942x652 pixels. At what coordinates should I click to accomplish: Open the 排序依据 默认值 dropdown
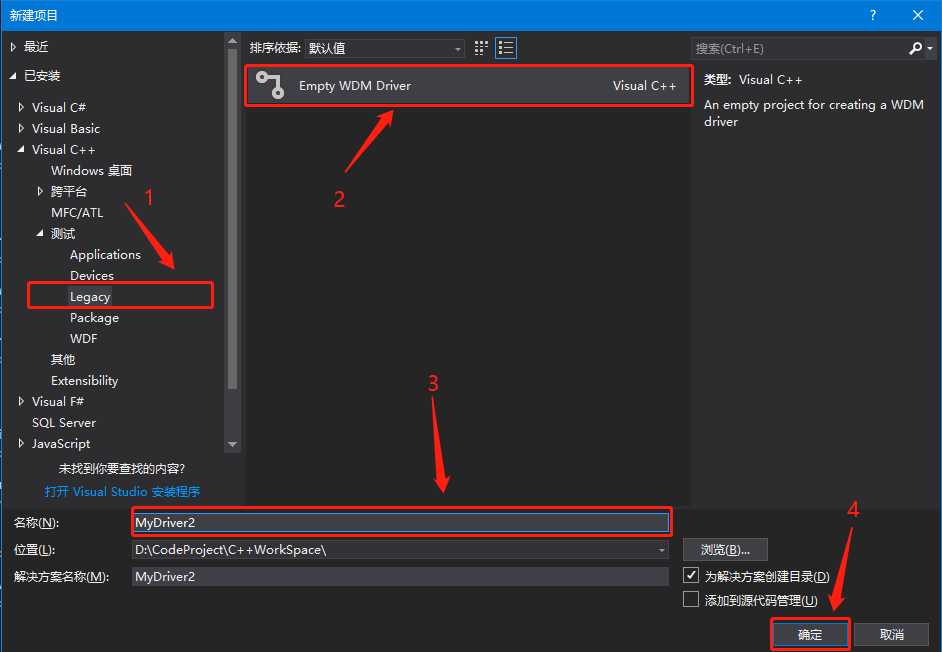point(384,48)
